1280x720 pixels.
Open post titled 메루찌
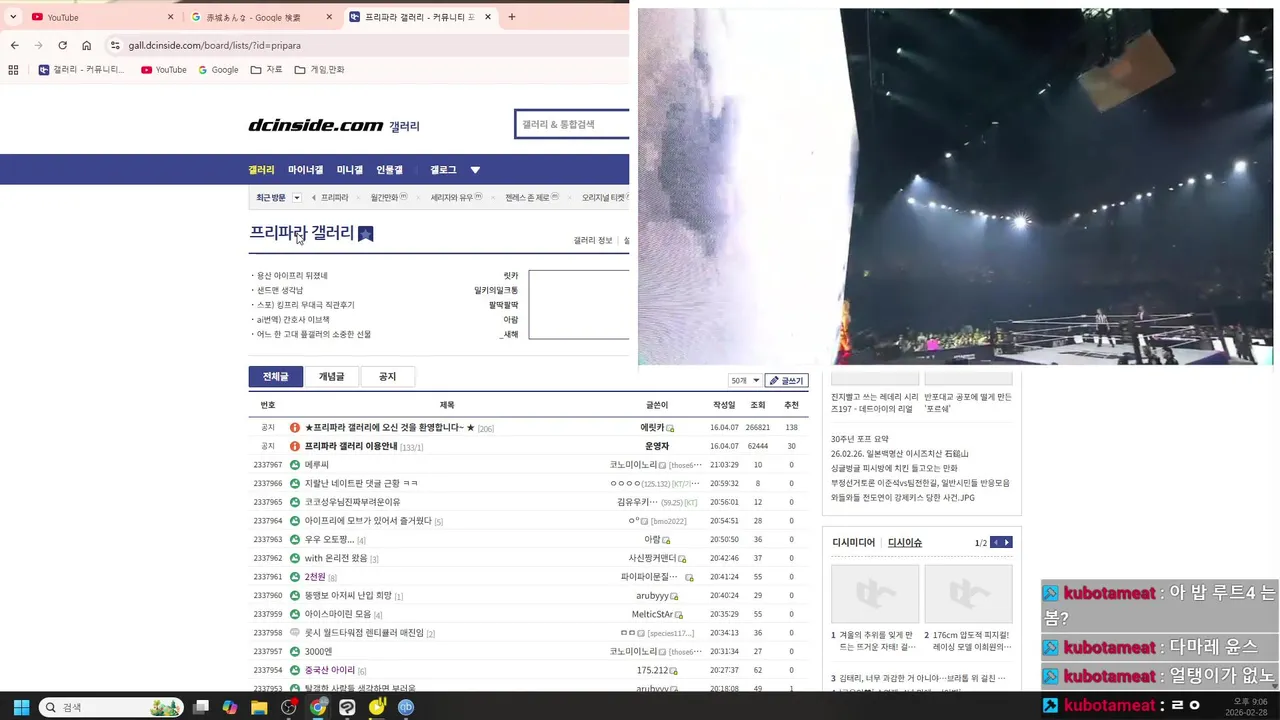click(317, 465)
